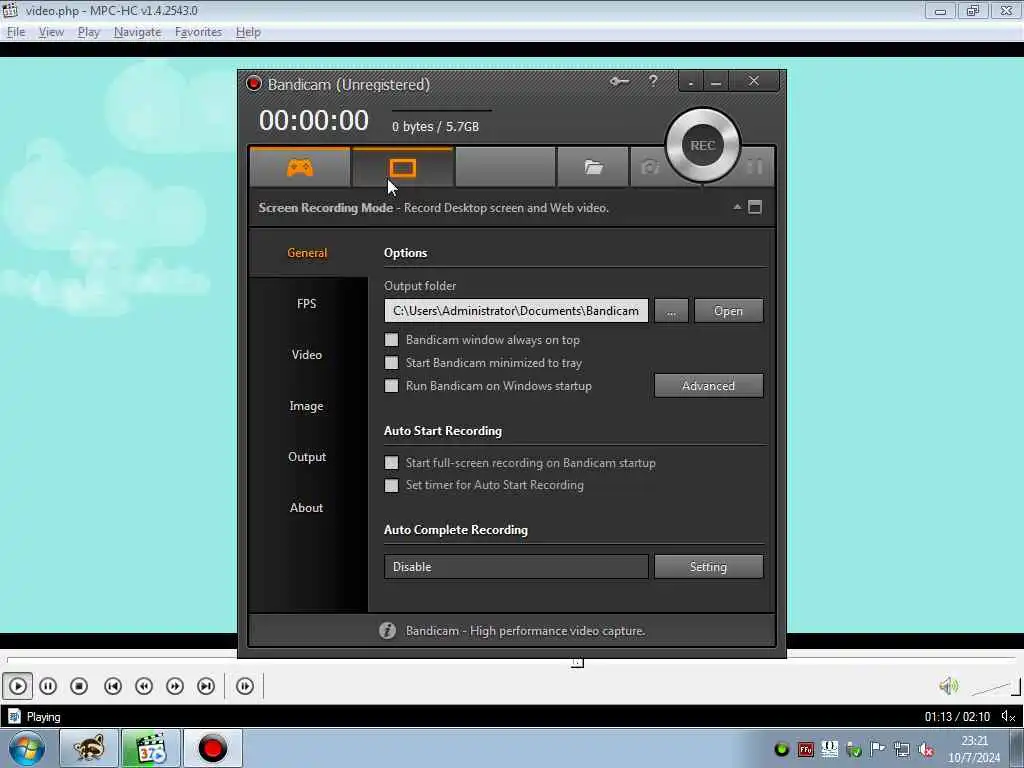Viewport: 1024px width, 768px height.
Task: Click the 'Playing' status text
Action: click(x=43, y=717)
